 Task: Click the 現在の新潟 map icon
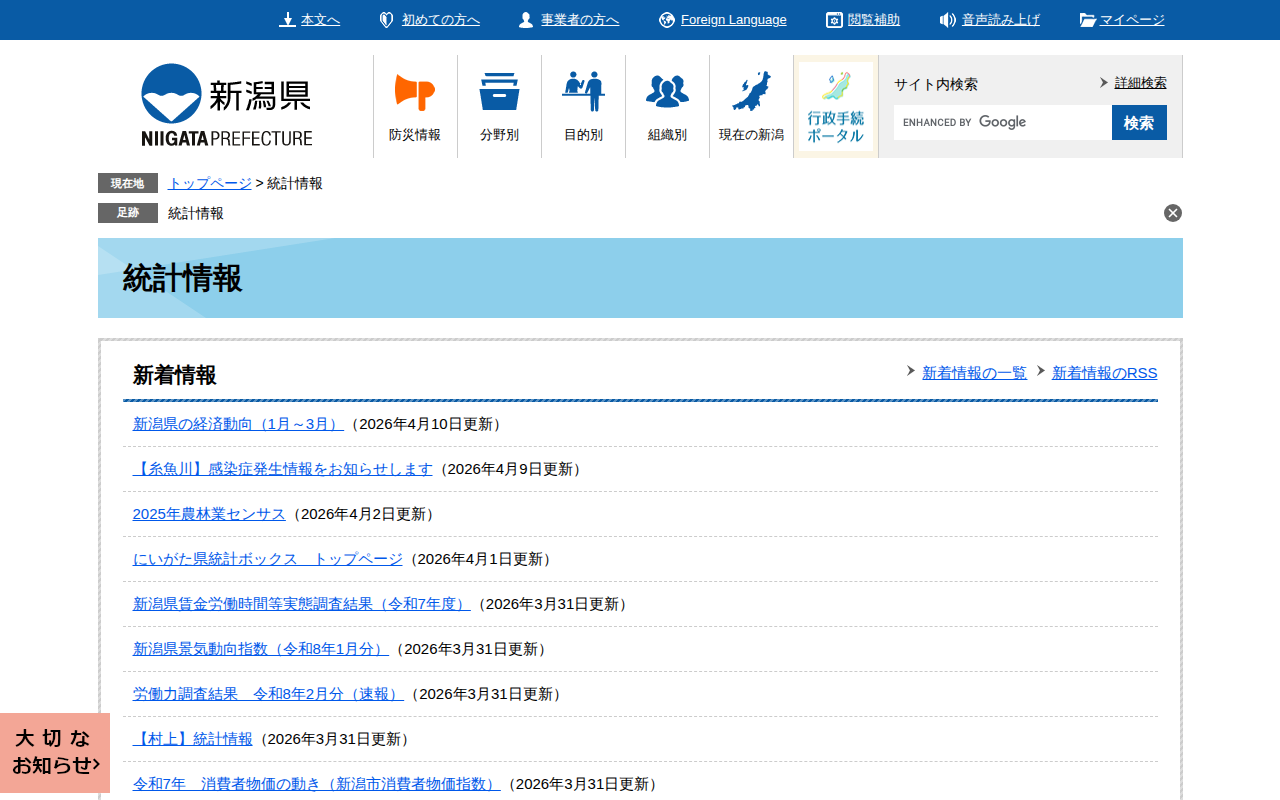751,93
